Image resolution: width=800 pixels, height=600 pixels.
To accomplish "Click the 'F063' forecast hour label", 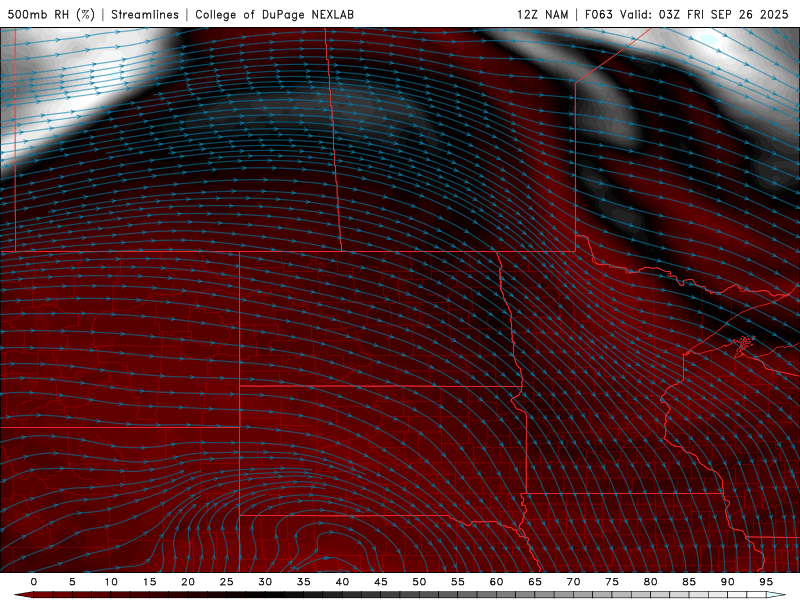I will 599,14.
